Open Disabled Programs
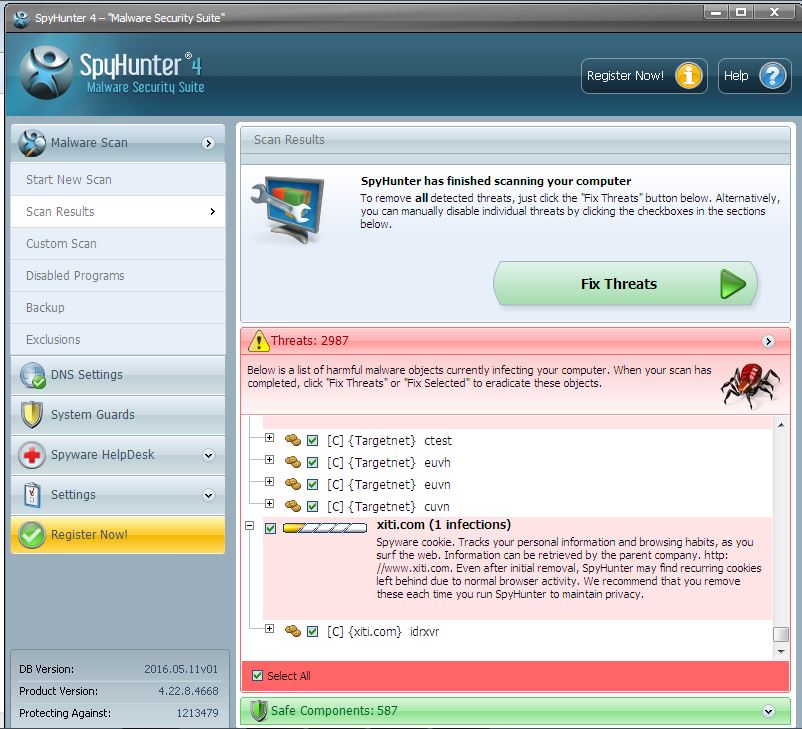 (118, 276)
